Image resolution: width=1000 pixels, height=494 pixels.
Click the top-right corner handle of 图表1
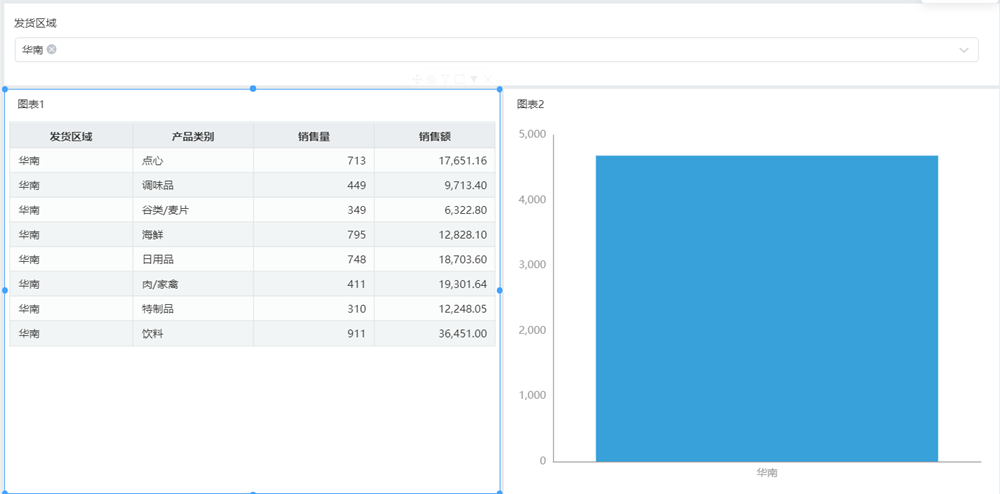tap(499, 89)
